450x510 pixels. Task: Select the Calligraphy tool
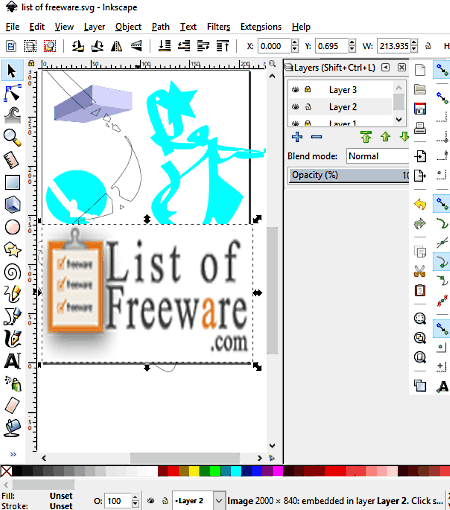tap(12, 339)
